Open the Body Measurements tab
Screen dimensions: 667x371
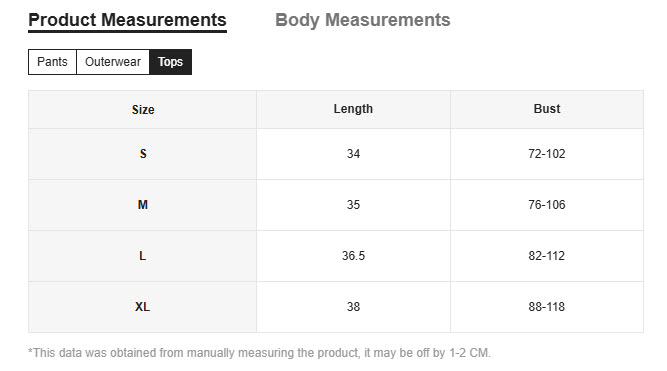click(362, 20)
